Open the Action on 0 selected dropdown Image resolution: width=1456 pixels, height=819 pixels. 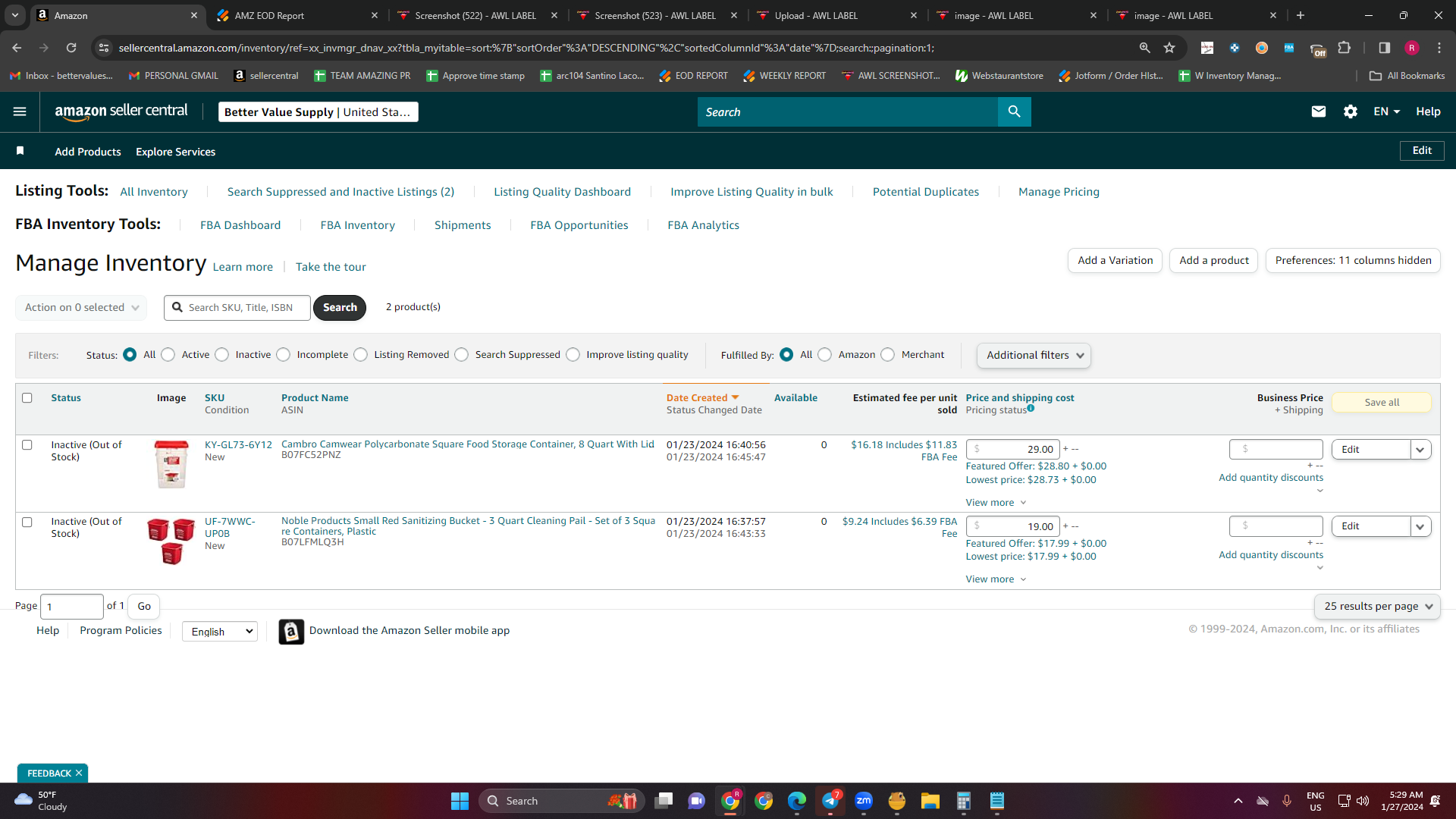[x=81, y=307]
